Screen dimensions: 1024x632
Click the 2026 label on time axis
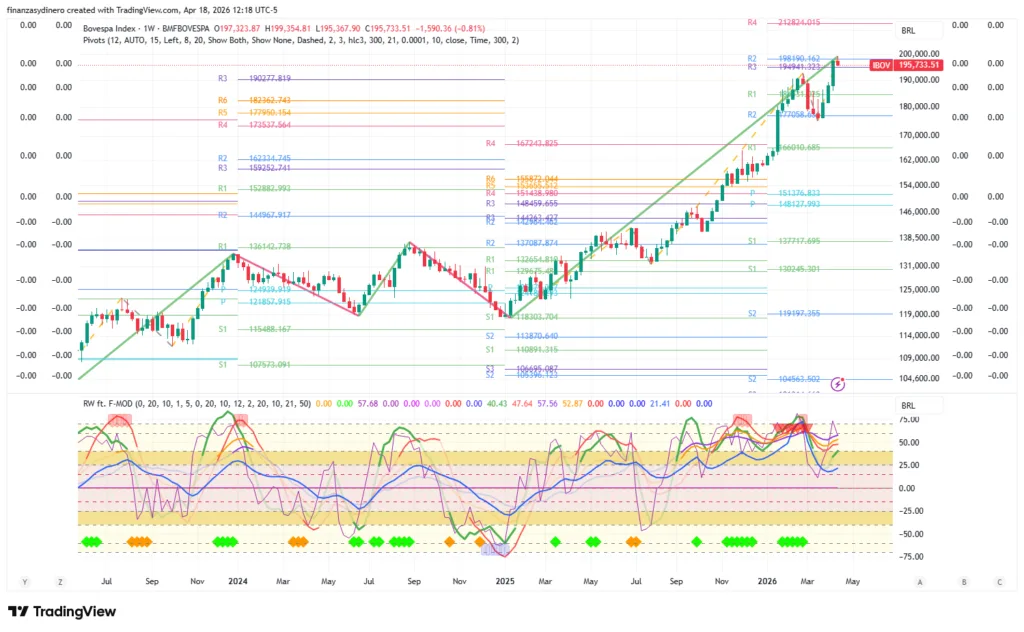tap(767, 580)
